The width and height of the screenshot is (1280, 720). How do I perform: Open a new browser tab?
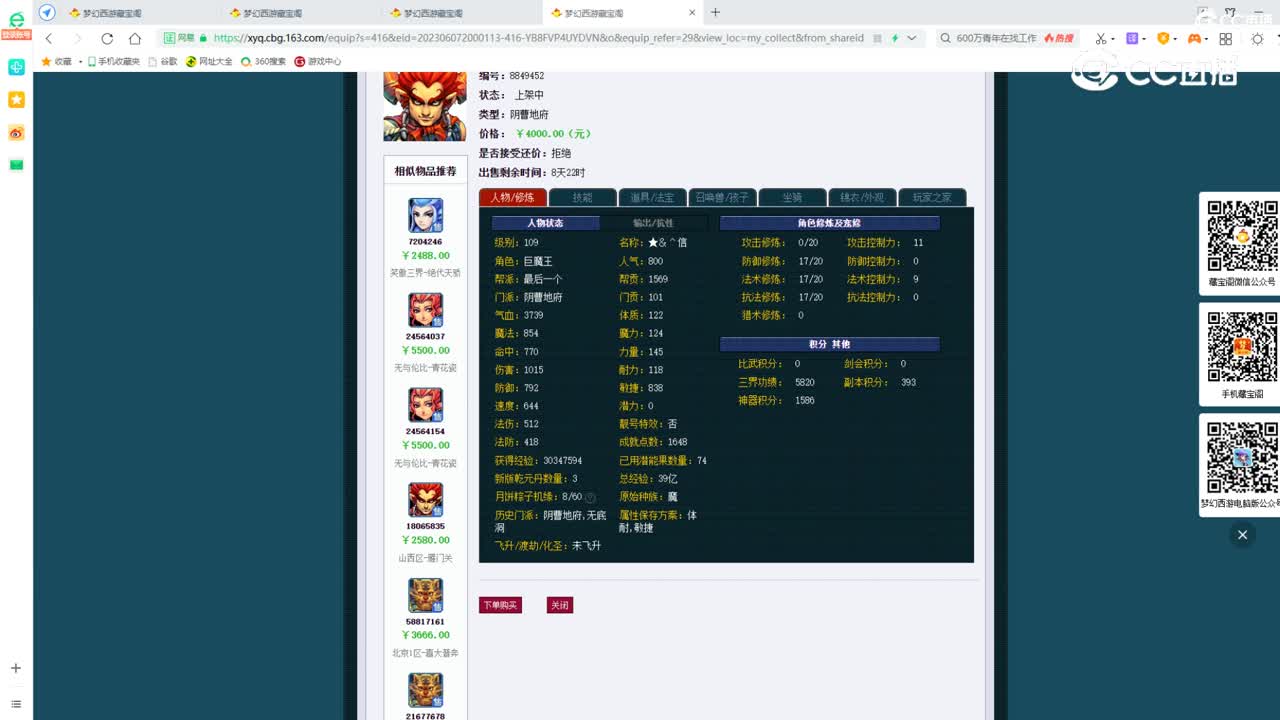coord(715,13)
